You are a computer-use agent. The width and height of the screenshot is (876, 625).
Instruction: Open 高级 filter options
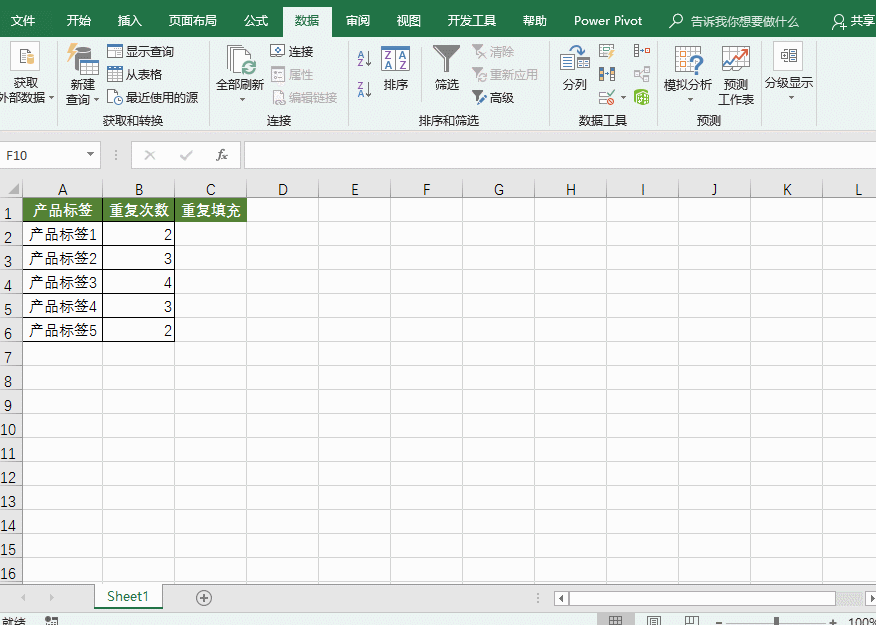coord(493,98)
